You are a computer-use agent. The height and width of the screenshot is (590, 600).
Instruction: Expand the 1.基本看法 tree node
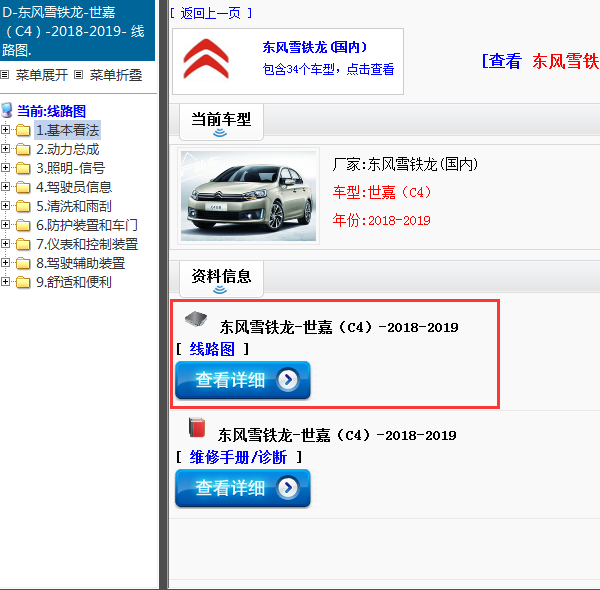pyautogui.click(x=5, y=130)
